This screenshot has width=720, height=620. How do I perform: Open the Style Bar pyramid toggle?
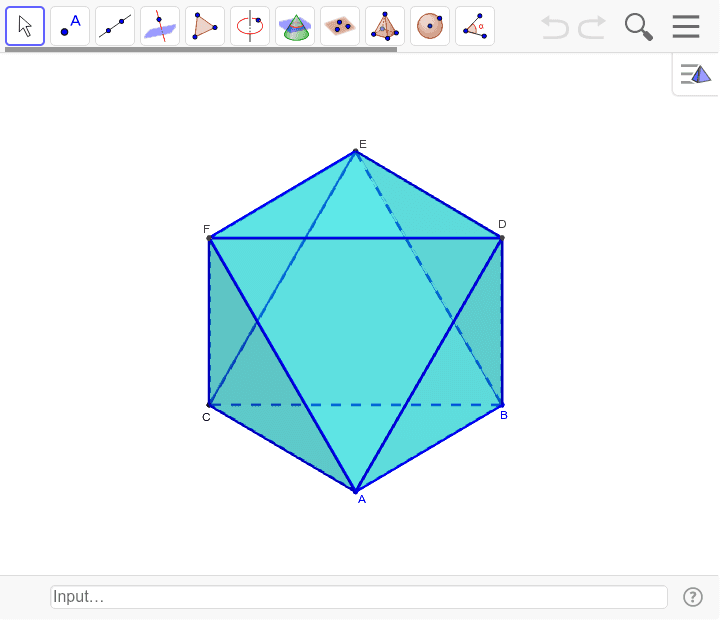pos(696,74)
